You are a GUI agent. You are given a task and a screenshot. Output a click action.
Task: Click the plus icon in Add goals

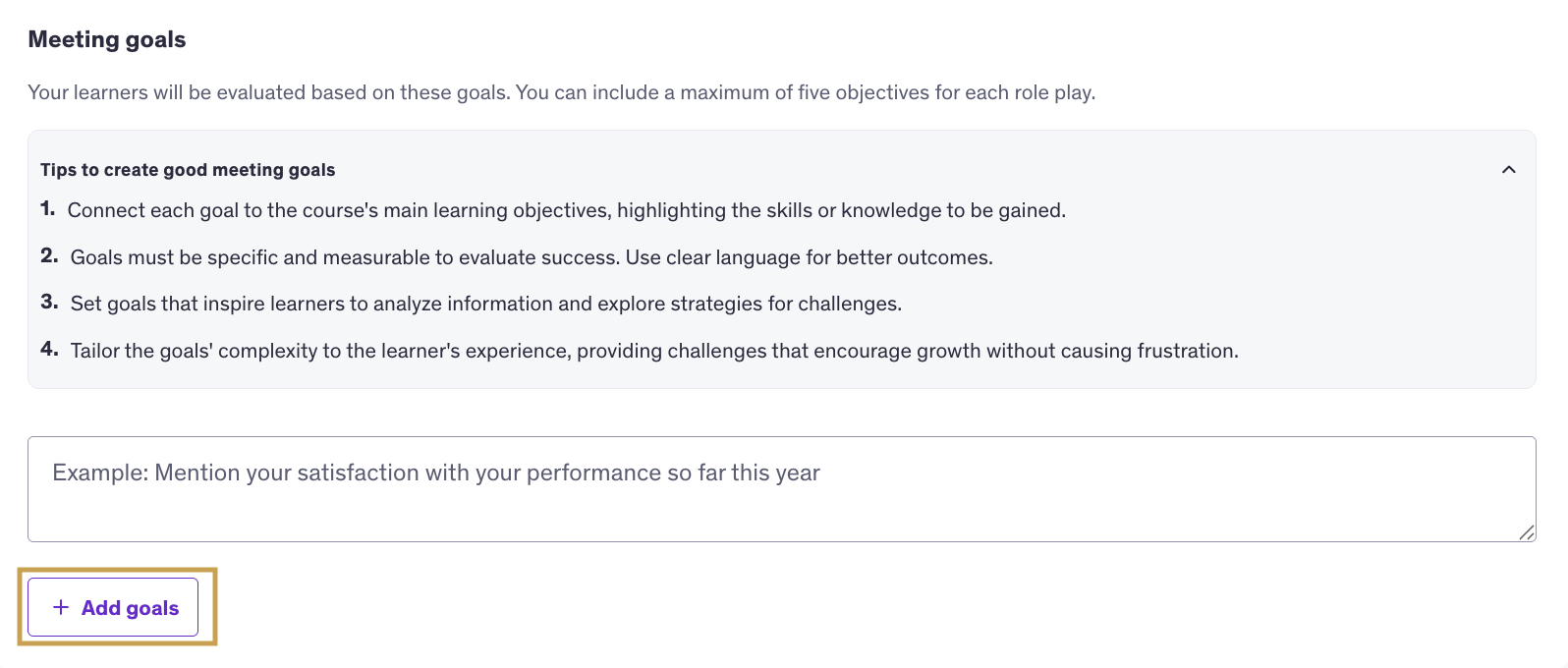point(61,607)
